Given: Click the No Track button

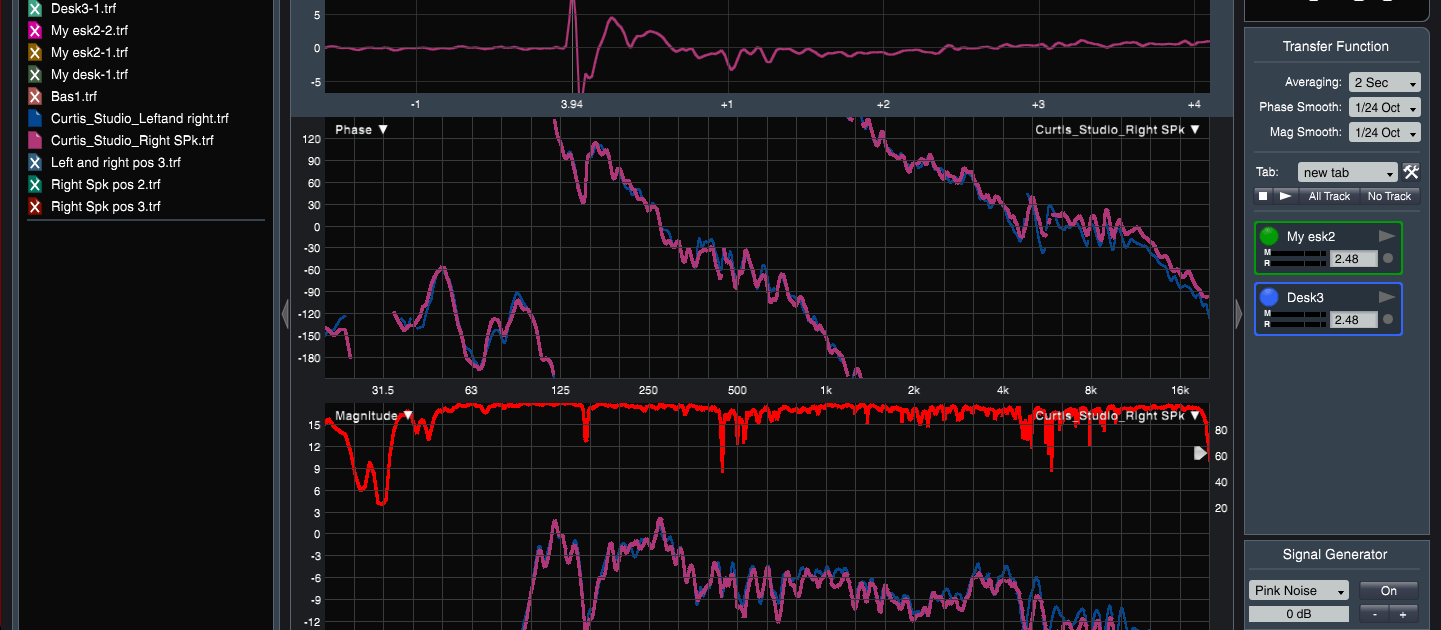Looking at the screenshot, I should (x=1389, y=196).
